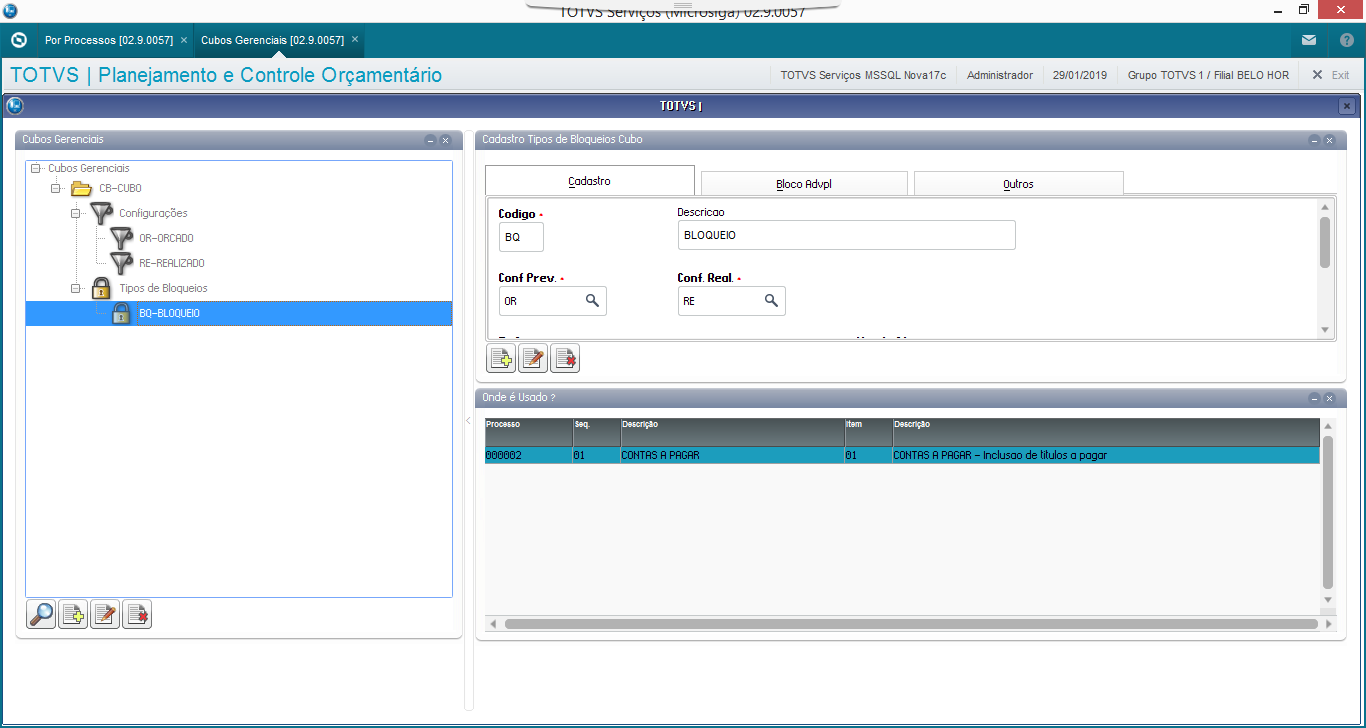Click the RE-REALIZADO funnel icon
This screenshot has height=728, width=1366.
pos(121,263)
